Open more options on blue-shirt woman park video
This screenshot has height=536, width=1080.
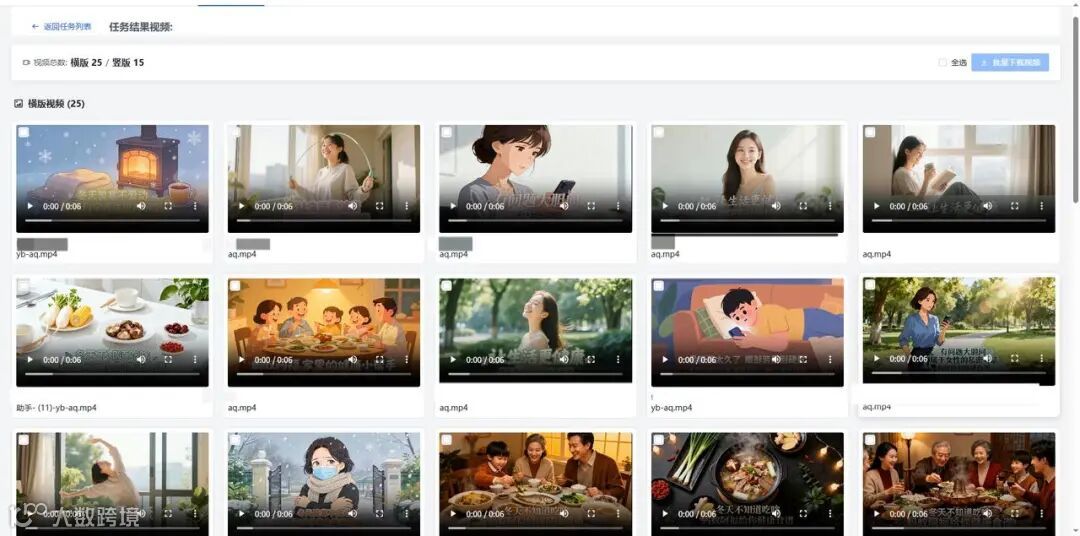(1041, 358)
